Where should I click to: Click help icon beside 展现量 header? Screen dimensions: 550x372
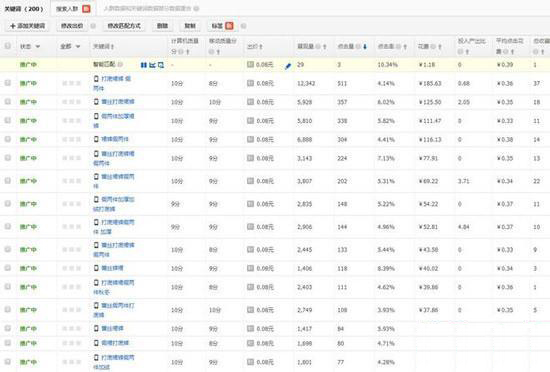(x=318, y=46)
